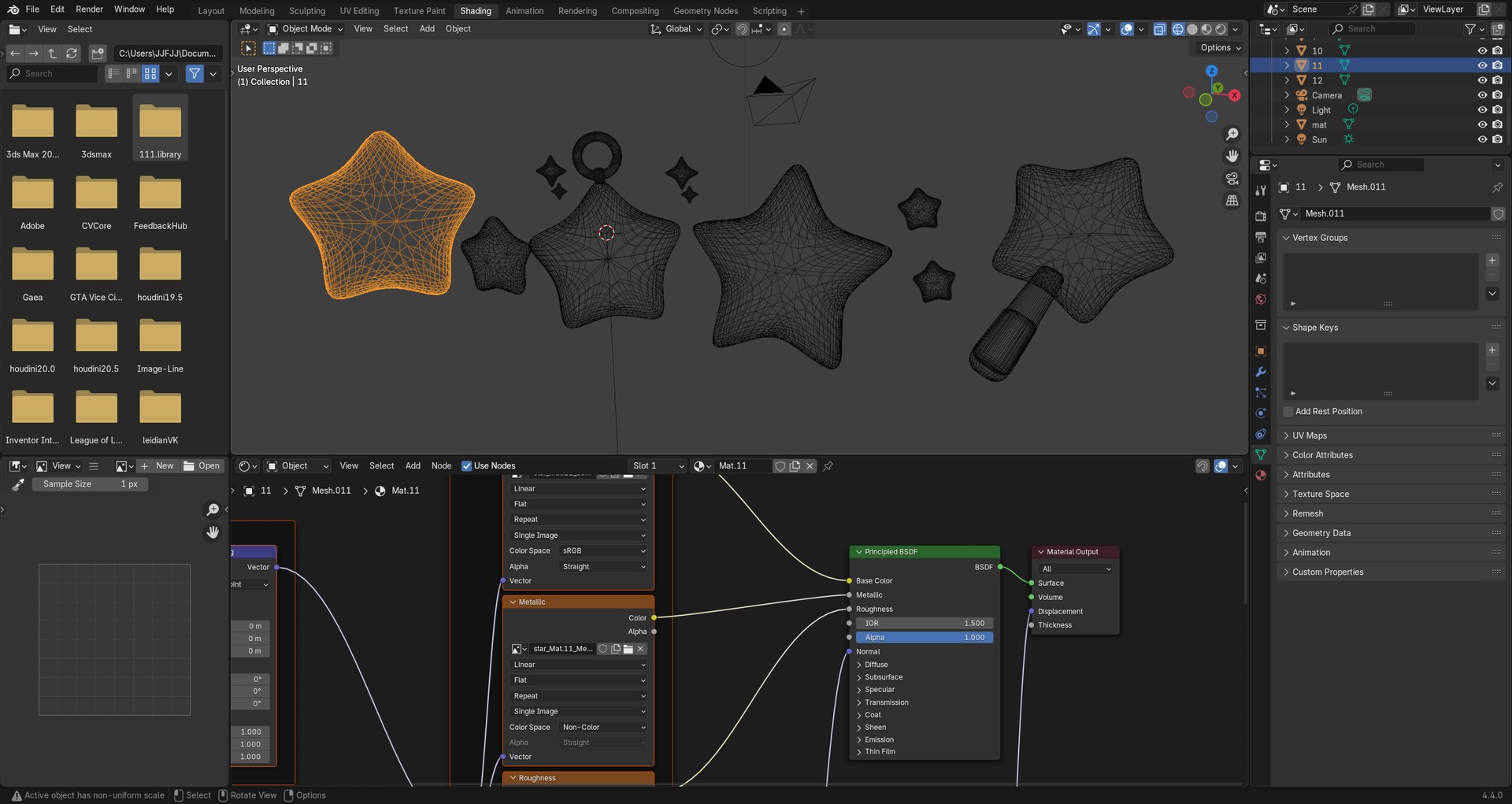Open the Modifiers wrench tab icon
The width and height of the screenshot is (1512, 804).
[x=1261, y=372]
